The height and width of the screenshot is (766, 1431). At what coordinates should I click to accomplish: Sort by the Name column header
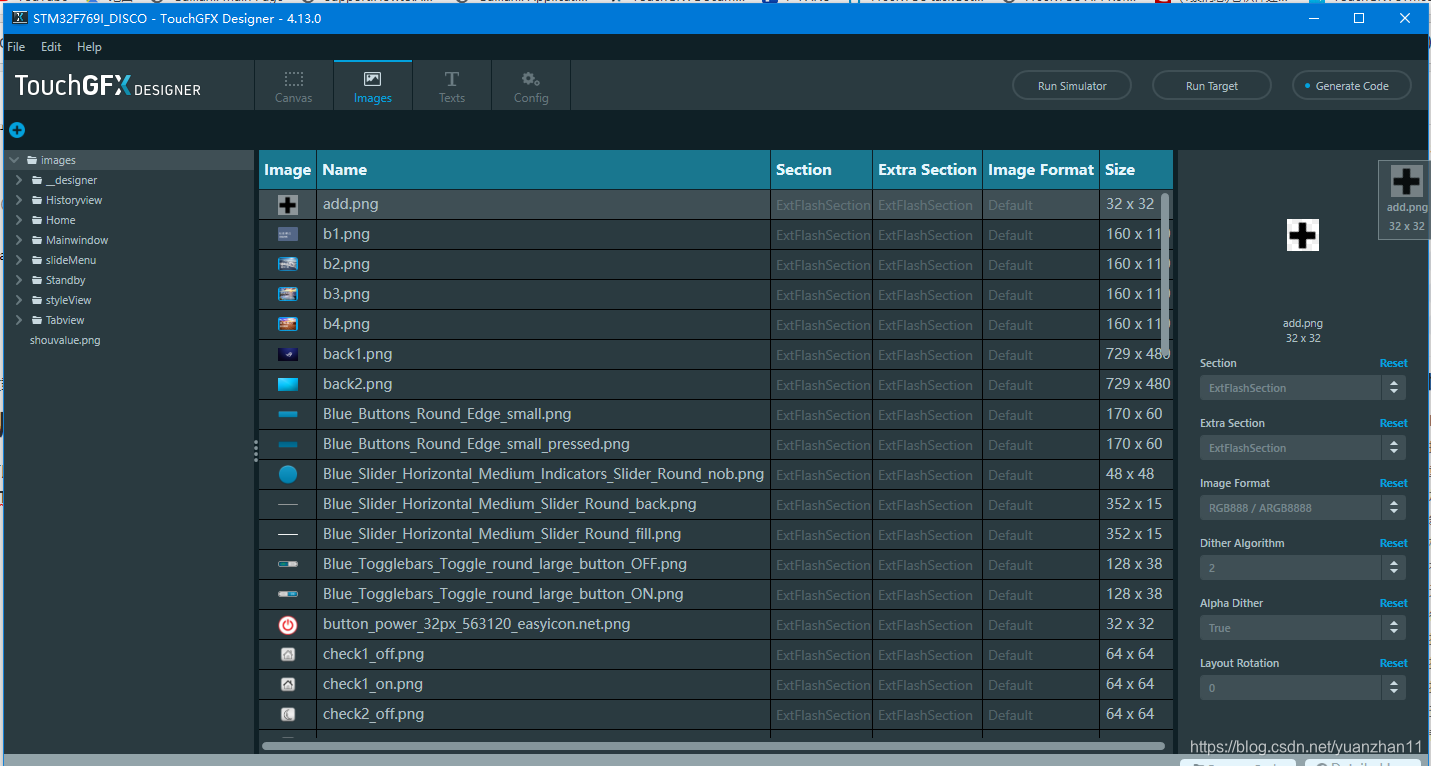click(544, 170)
